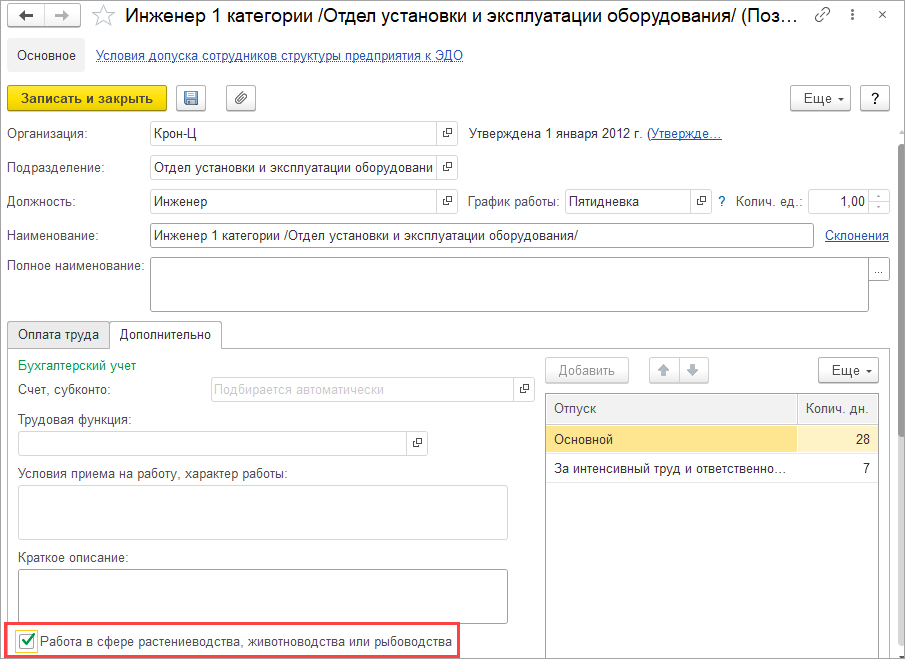Select the Основной vacation row
Viewport: 905px width, 659px height.
pyautogui.click(x=670, y=439)
